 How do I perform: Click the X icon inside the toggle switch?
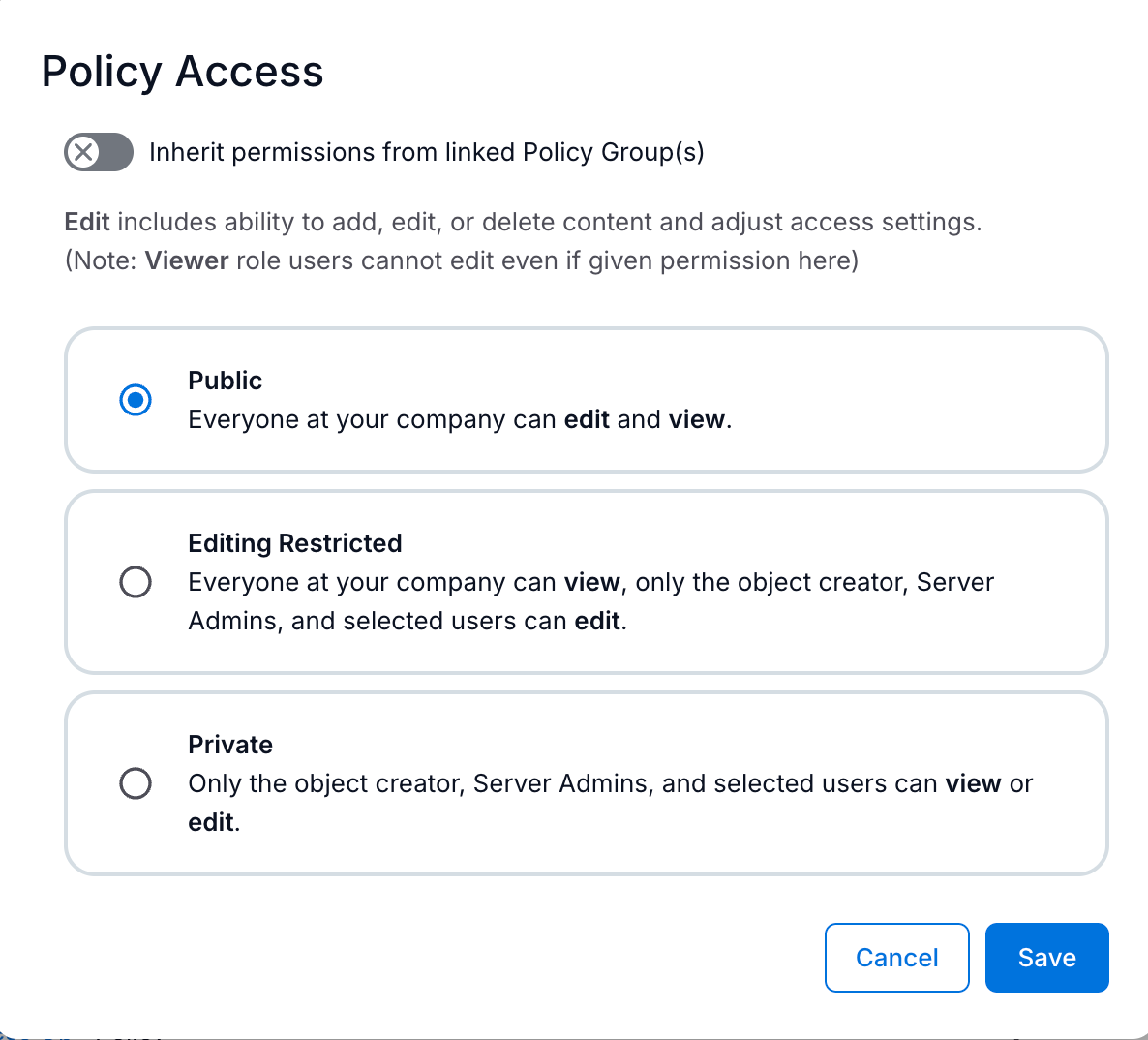[x=84, y=151]
